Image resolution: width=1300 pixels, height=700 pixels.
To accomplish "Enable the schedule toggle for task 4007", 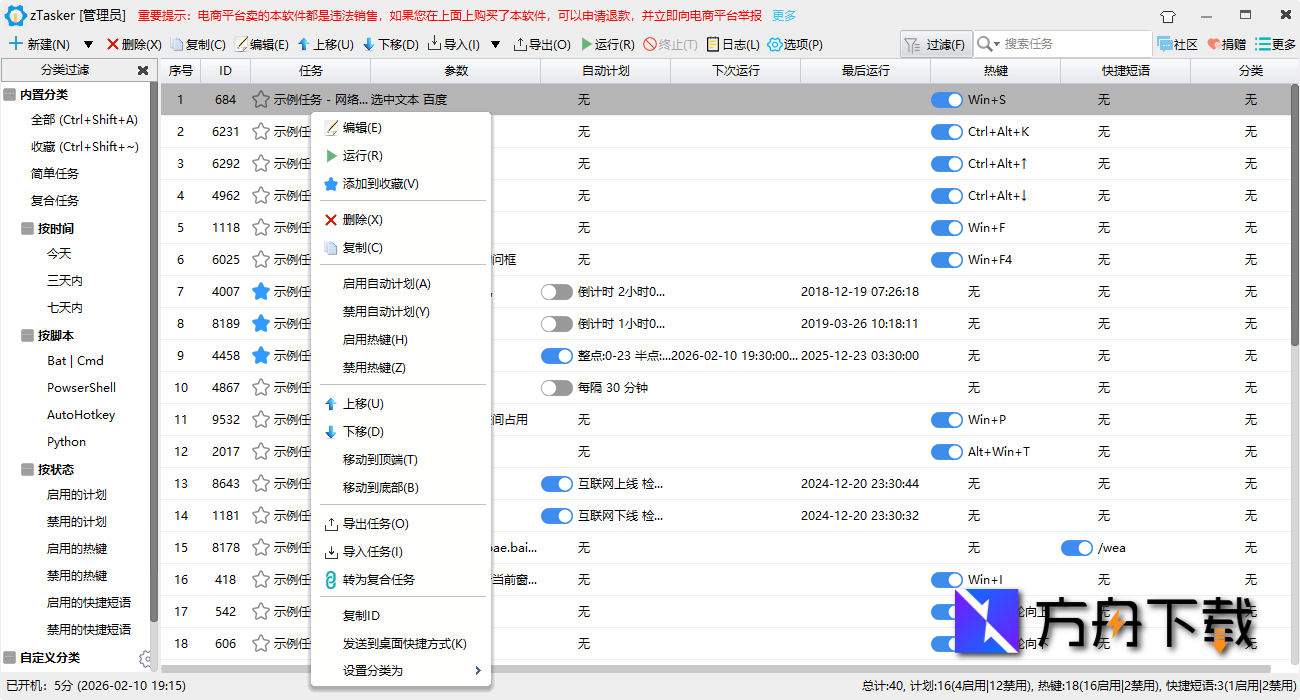I will (x=557, y=292).
